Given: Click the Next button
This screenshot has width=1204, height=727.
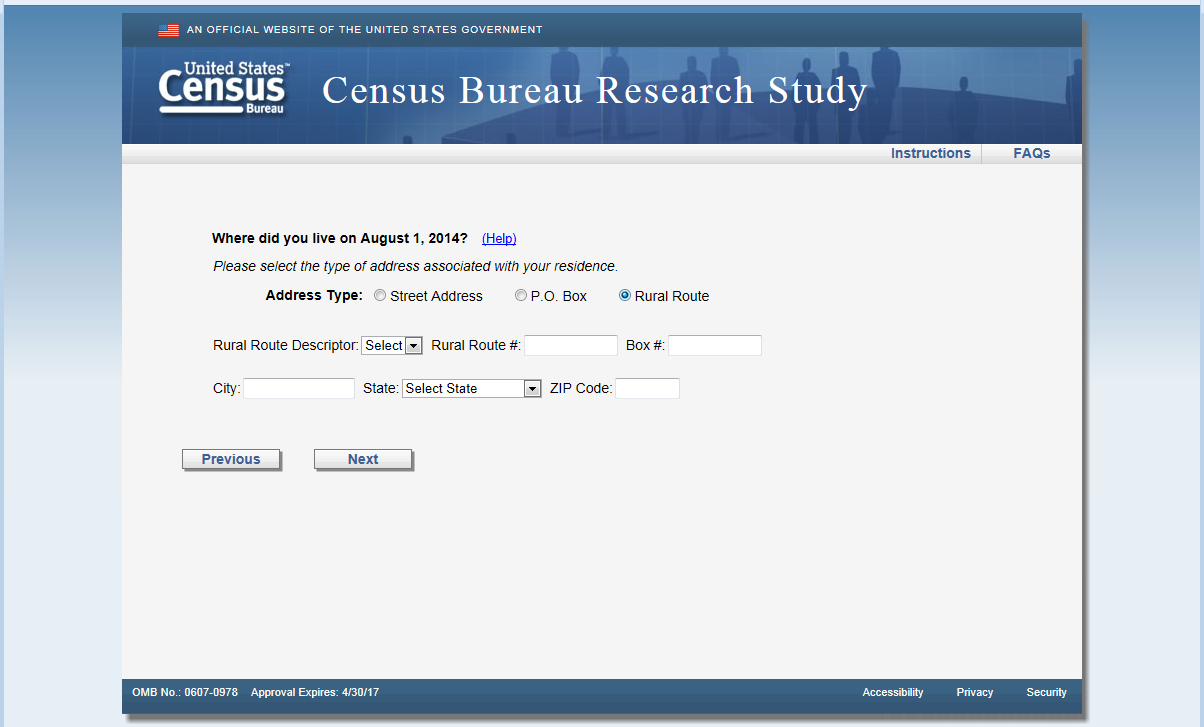Looking at the screenshot, I should [x=363, y=459].
